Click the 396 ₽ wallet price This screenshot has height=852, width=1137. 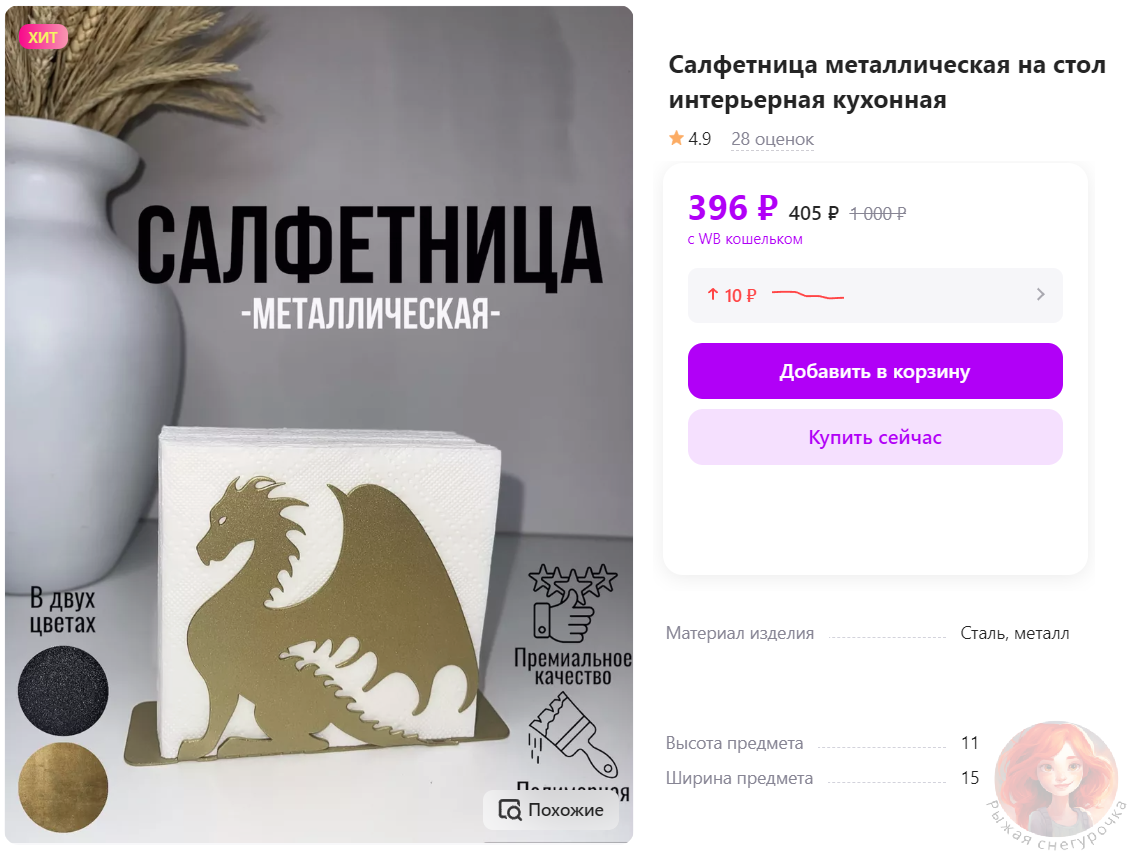coord(732,208)
